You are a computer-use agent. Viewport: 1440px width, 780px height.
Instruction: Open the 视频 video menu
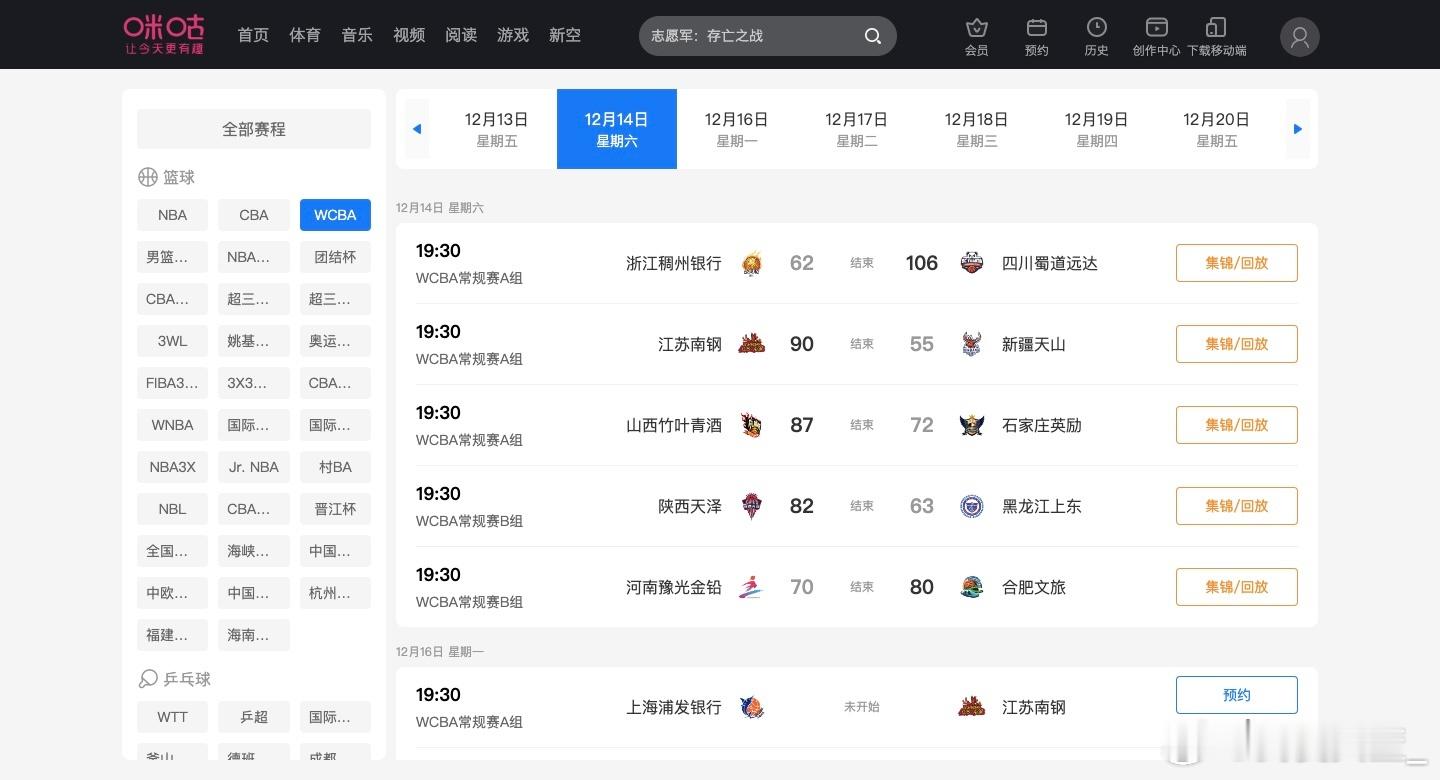(x=409, y=35)
